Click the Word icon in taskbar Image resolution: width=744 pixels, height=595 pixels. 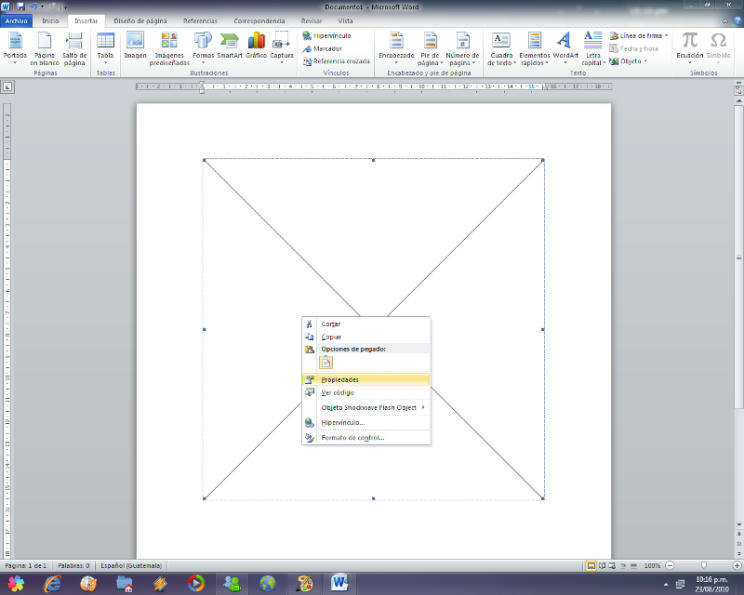[x=340, y=583]
